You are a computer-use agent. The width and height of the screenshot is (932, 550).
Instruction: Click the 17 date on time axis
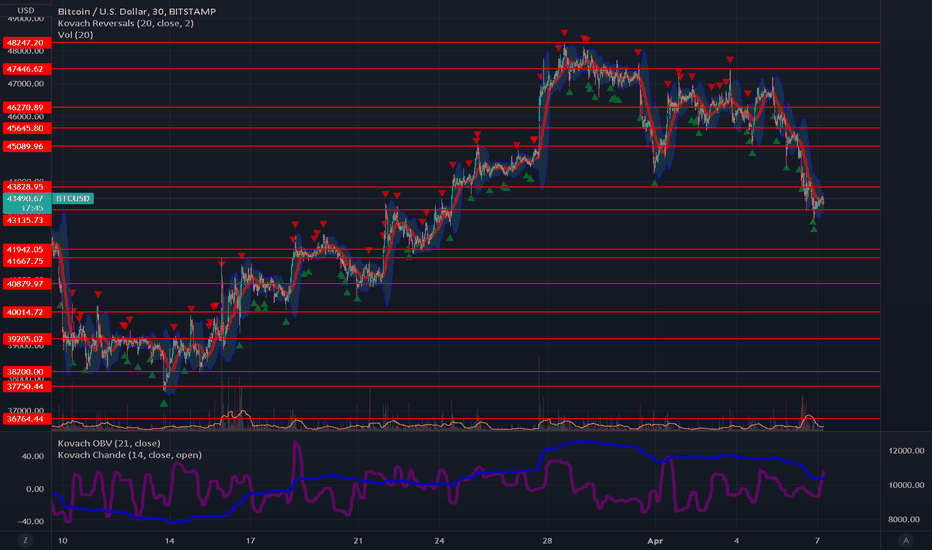point(250,540)
